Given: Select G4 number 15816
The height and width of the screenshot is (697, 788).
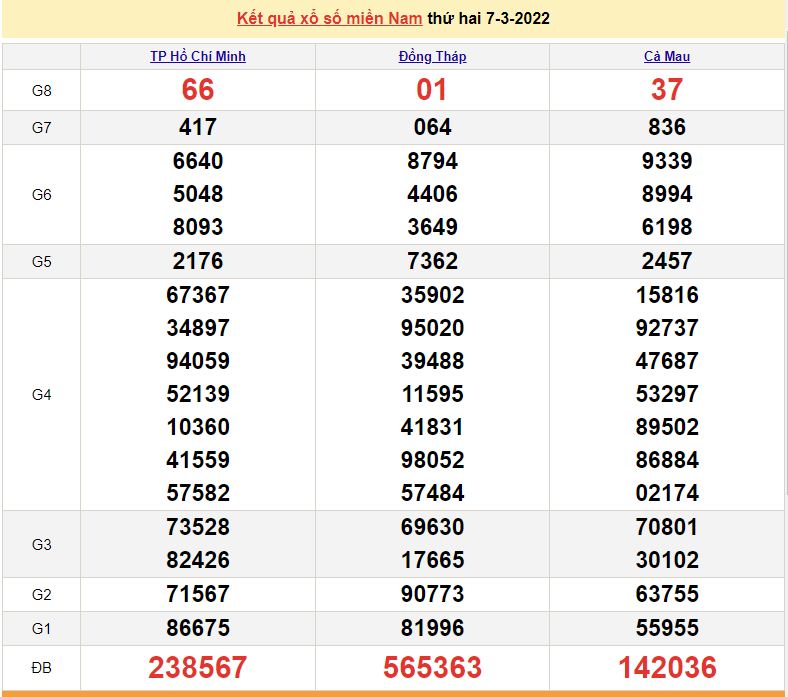Looking at the screenshot, I should click(x=667, y=295).
